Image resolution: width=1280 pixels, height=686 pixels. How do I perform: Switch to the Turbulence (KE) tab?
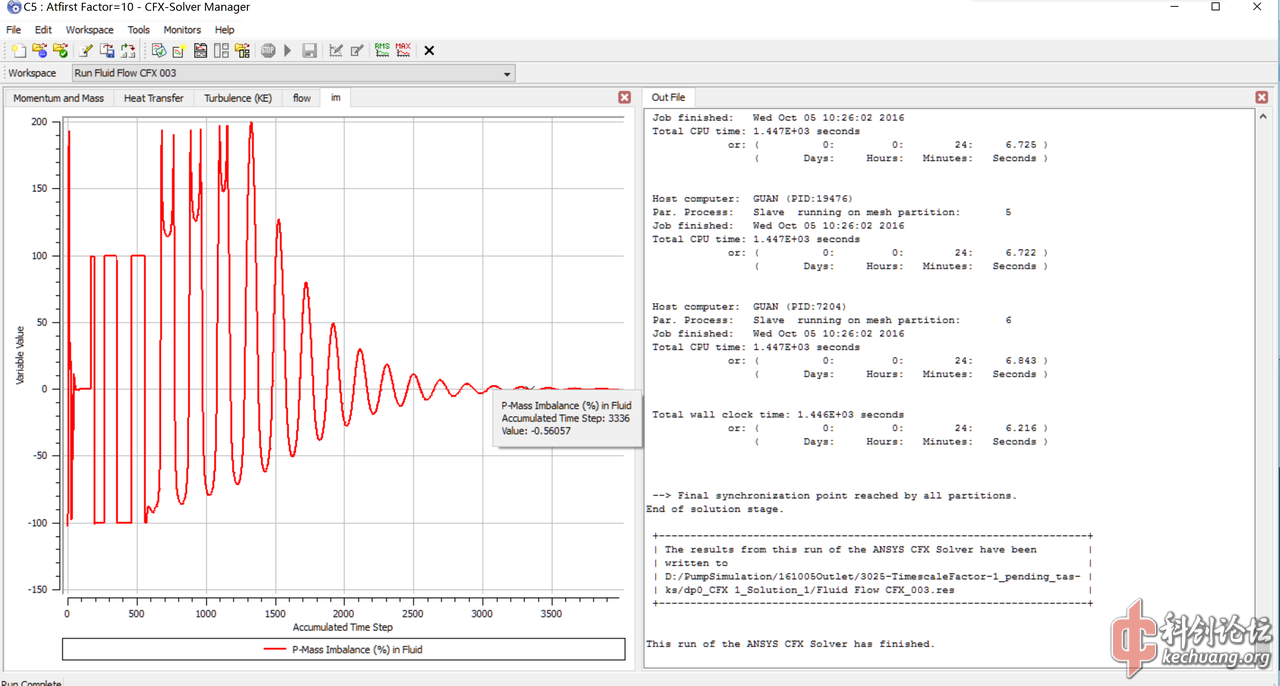click(x=238, y=98)
